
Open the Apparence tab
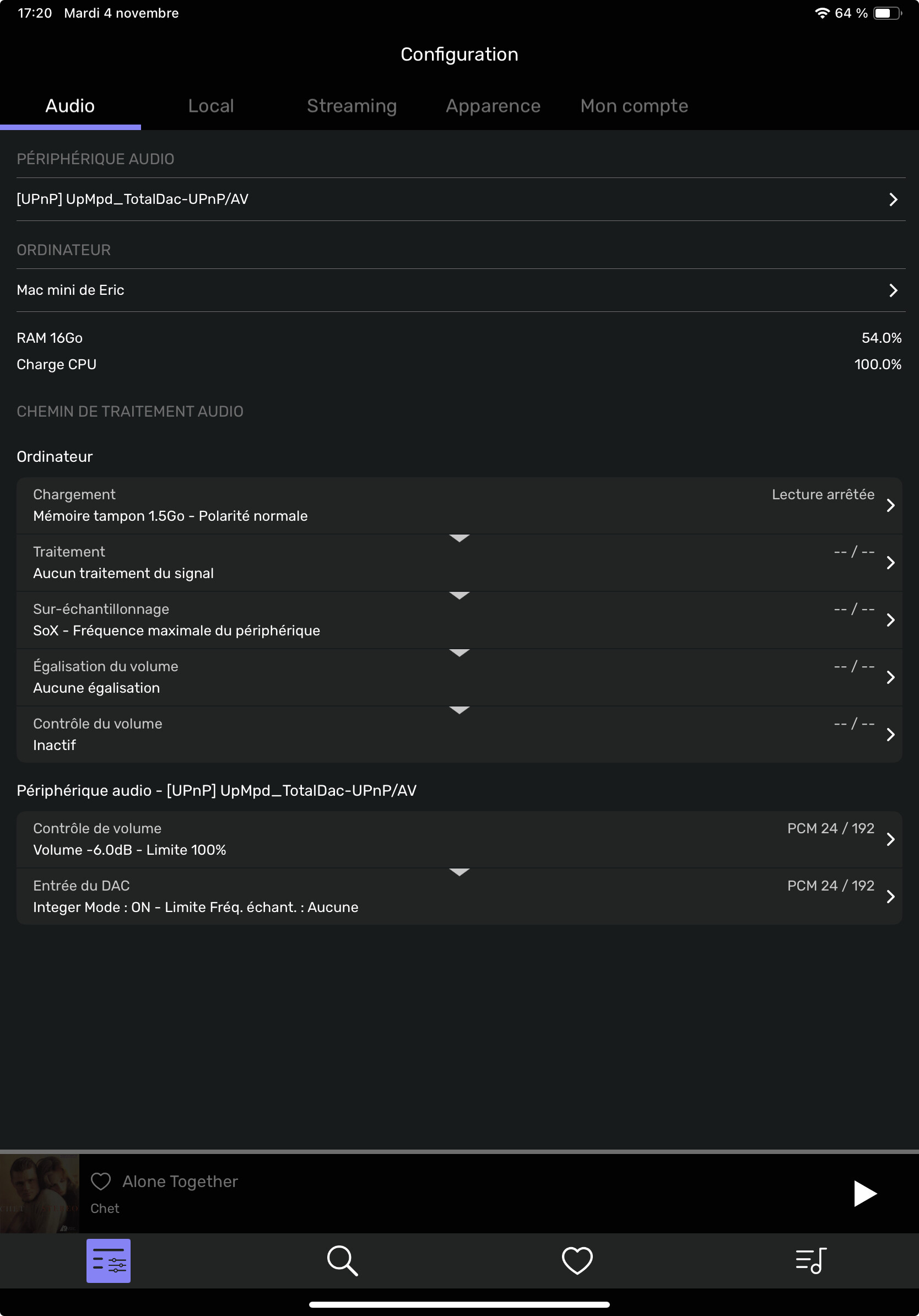(493, 106)
